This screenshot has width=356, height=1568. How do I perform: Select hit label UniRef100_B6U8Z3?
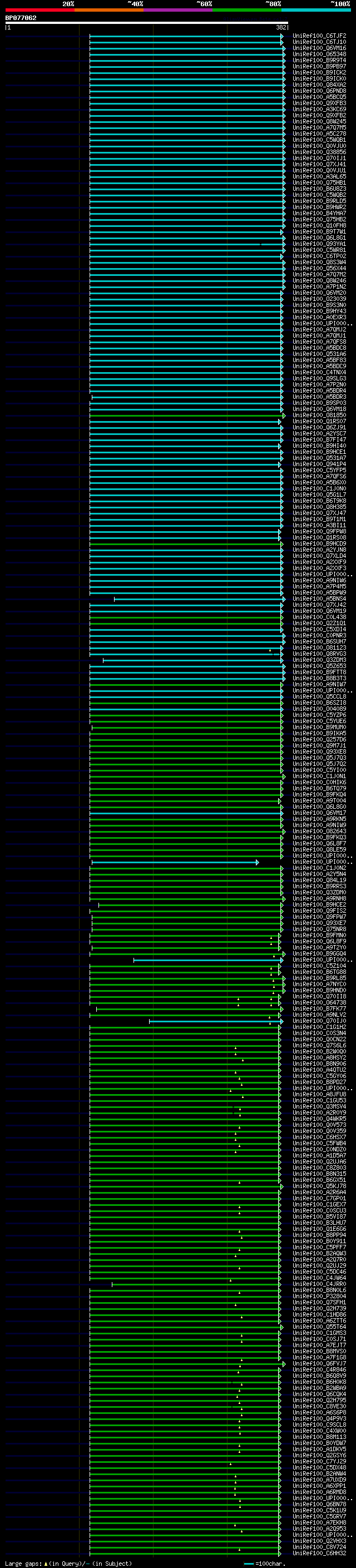[319, 189]
